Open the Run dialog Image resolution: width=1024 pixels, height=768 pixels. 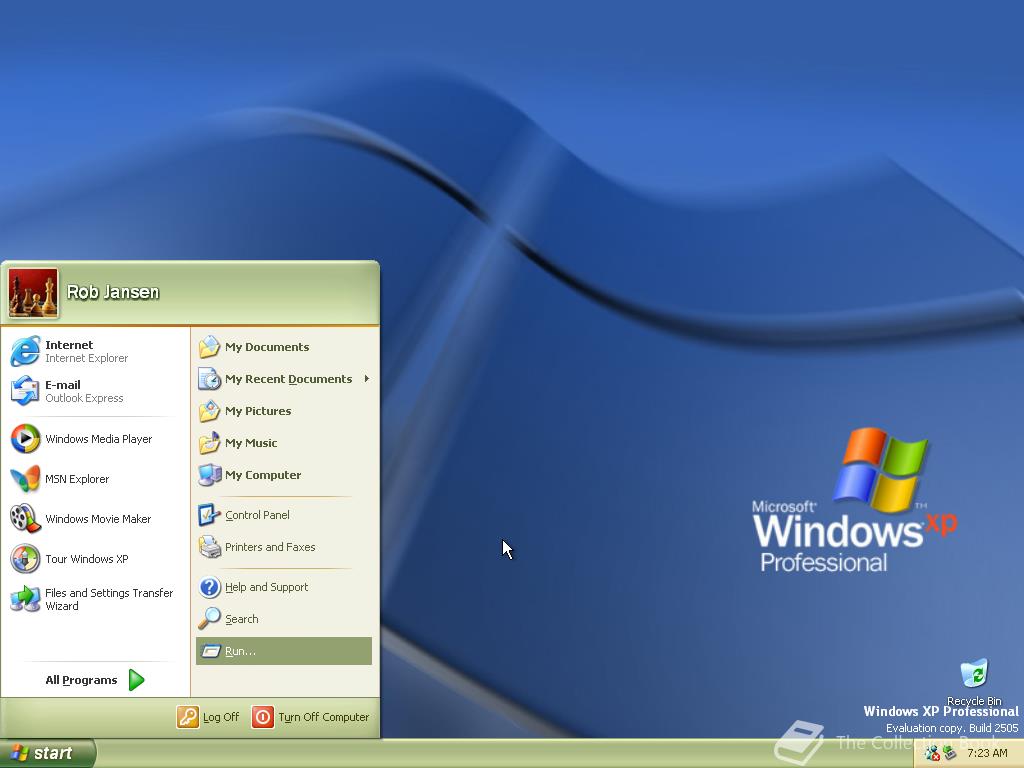tap(241, 651)
